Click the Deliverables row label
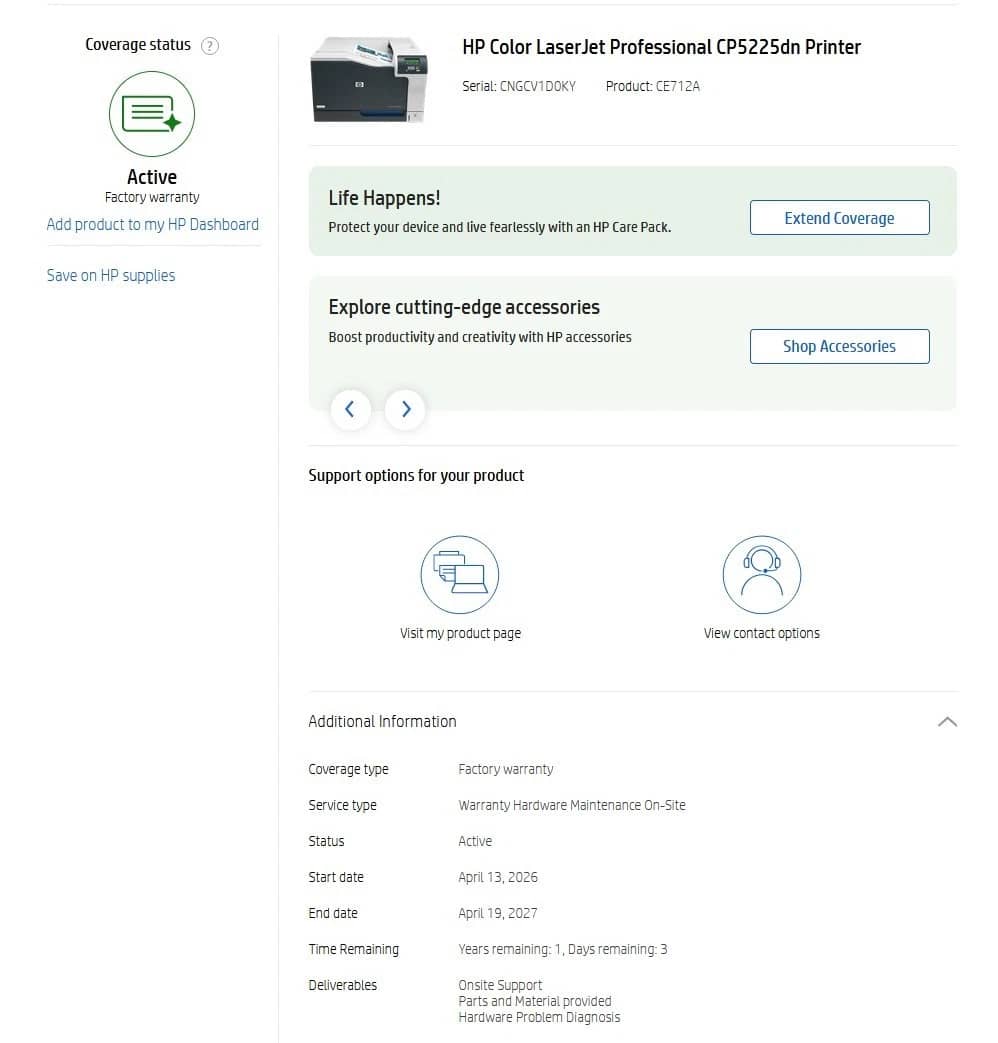This screenshot has width=998, height=1043. coord(342,985)
